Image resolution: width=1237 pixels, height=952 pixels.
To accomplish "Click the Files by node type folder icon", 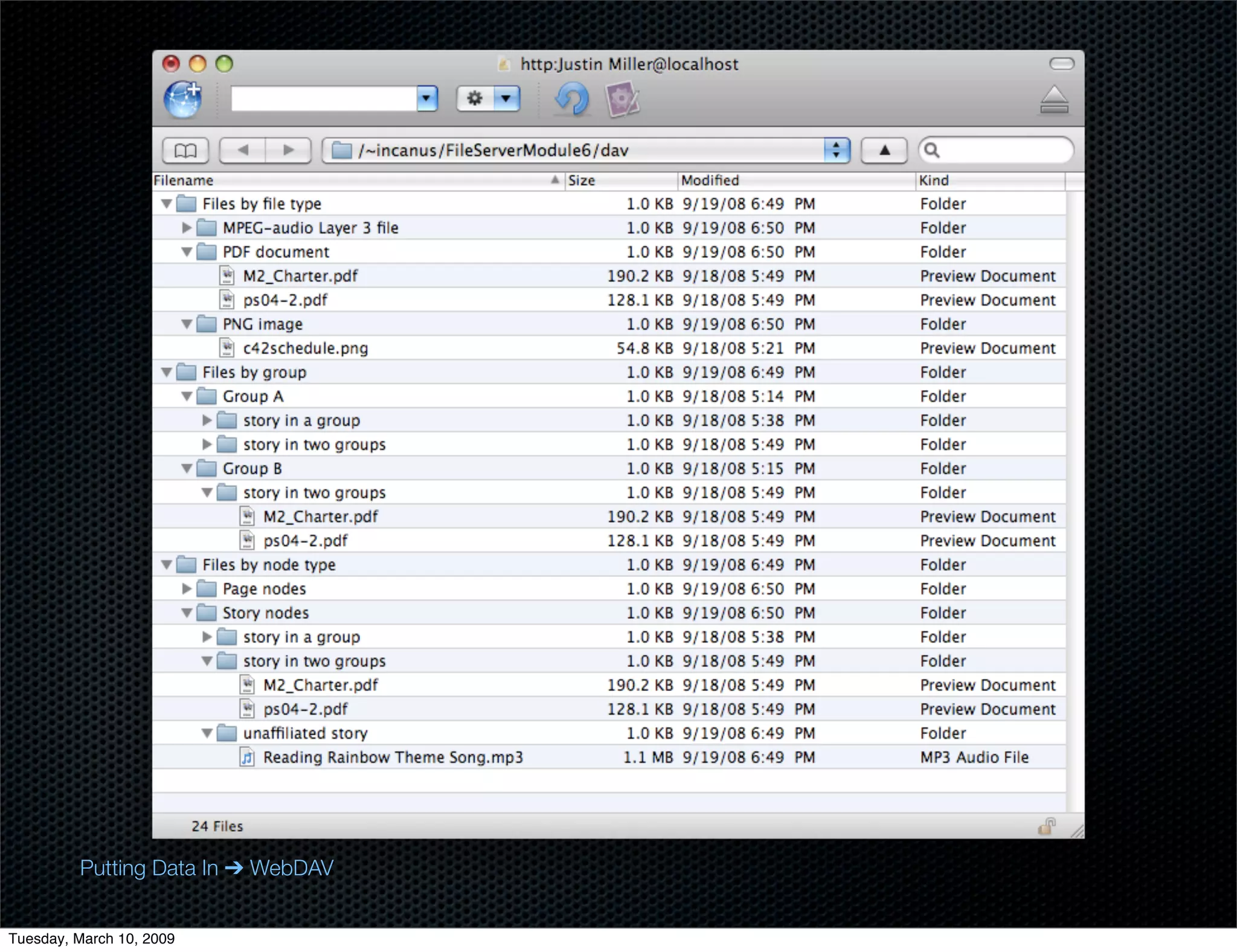I will click(x=187, y=565).
